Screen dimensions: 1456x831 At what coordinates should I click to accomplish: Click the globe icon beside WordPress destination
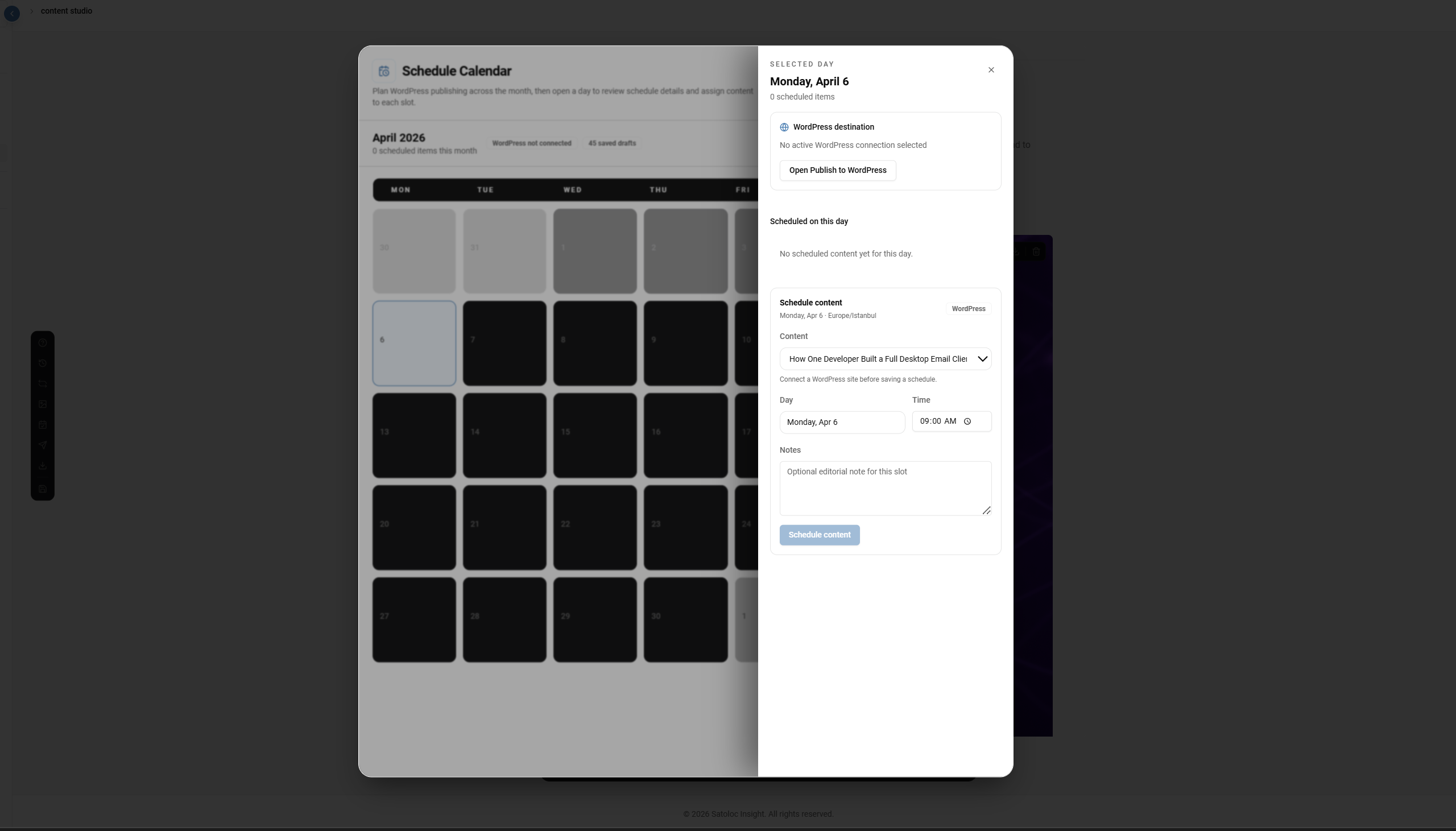click(x=783, y=127)
